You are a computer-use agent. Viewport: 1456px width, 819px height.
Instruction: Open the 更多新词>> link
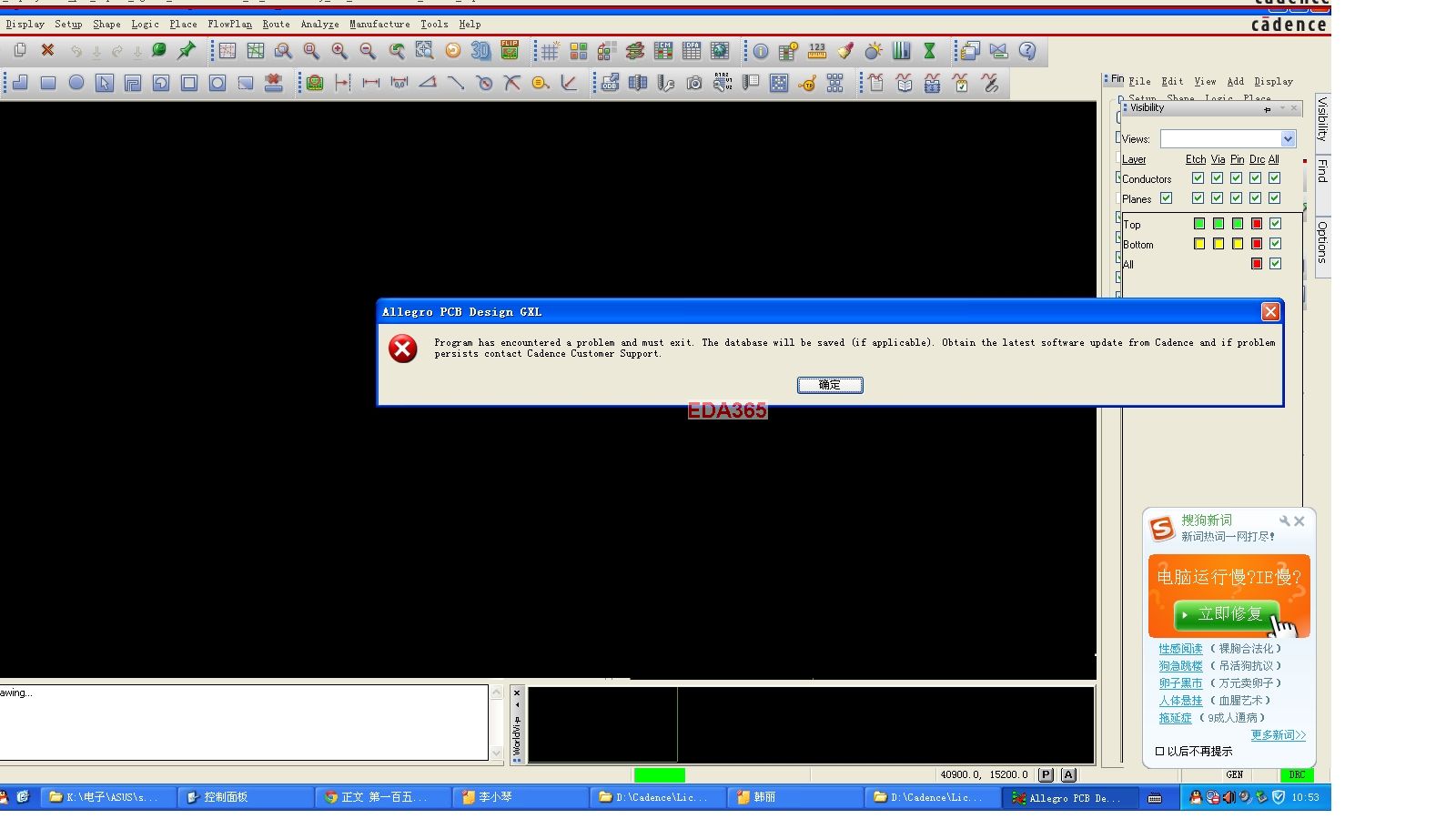tap(1278, 735)
